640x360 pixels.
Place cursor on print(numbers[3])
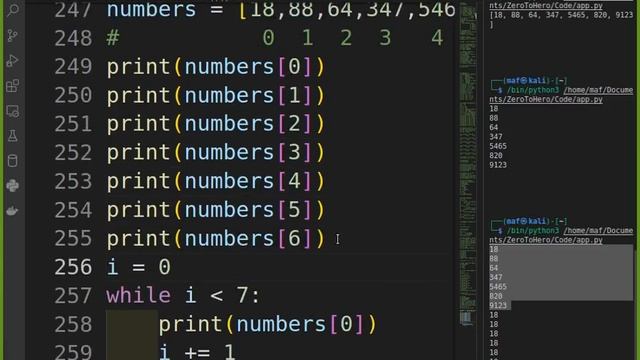tap(216, 153)
